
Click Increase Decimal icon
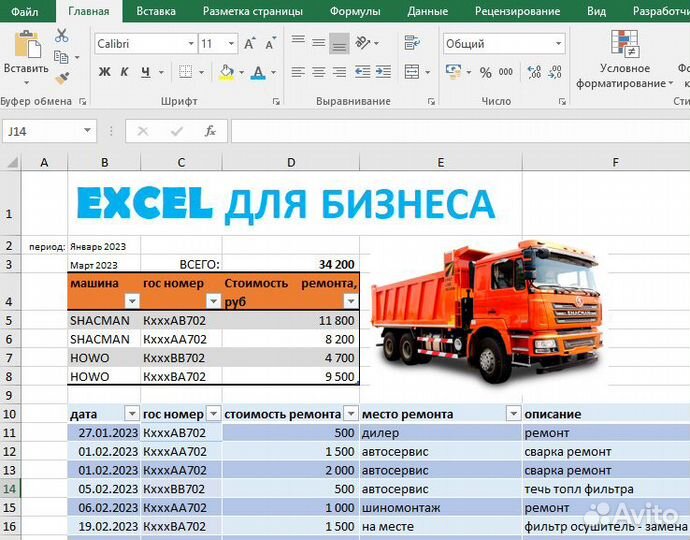tap(534, 72)
